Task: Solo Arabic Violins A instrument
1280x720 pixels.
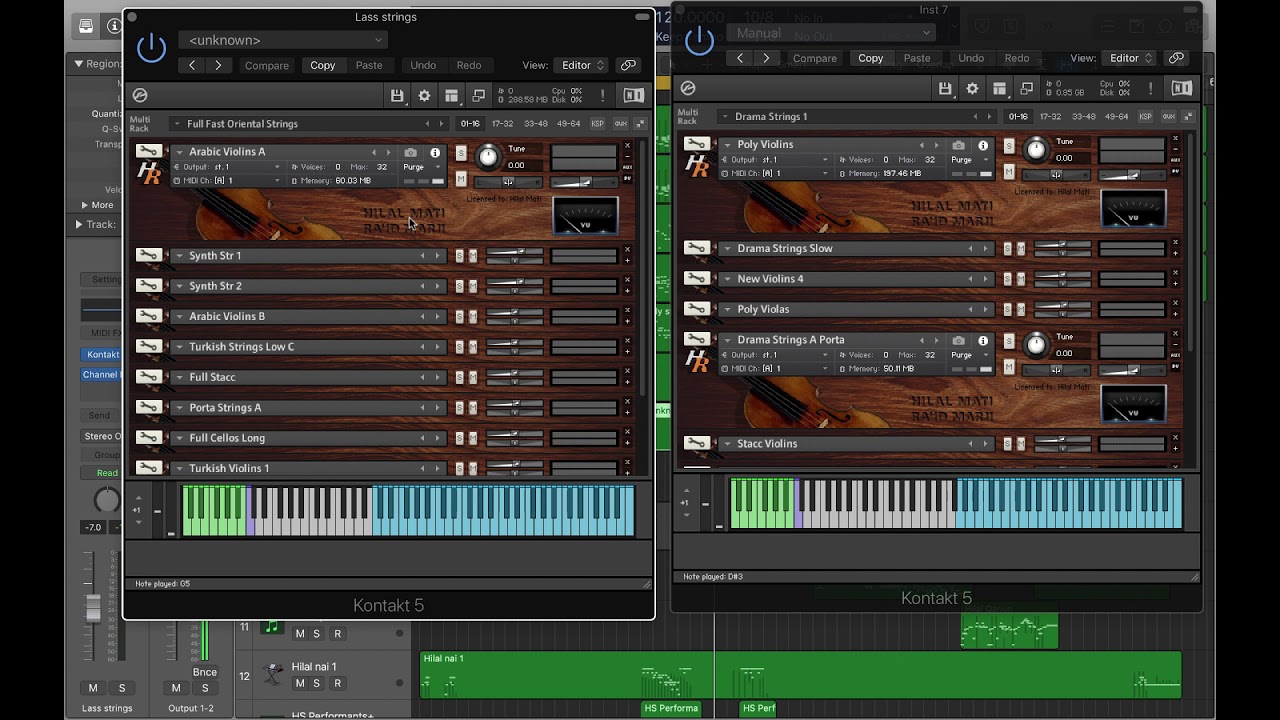Action: [x=461, y=153]
